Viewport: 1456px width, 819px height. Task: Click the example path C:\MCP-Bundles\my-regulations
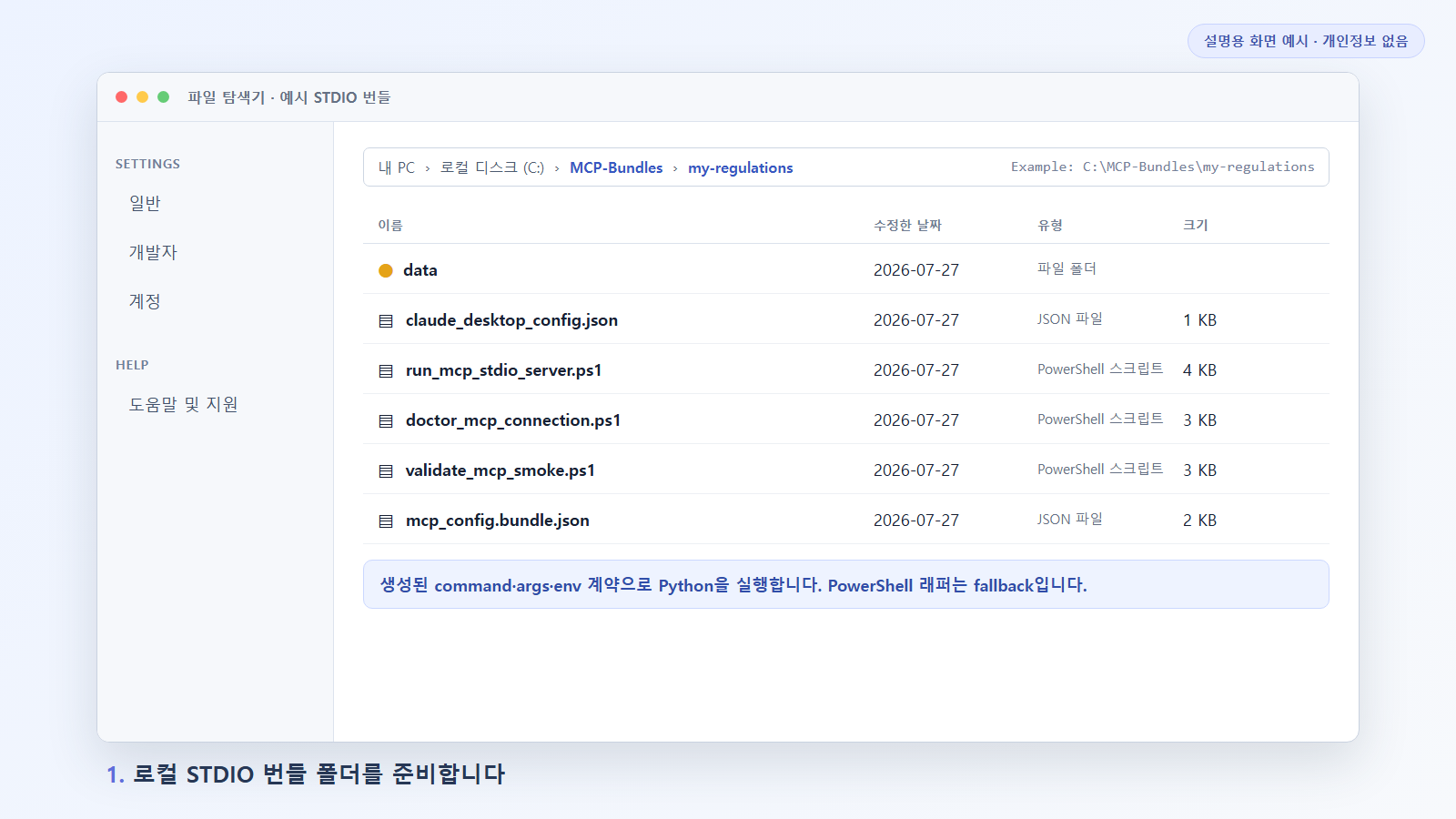(x=1198, y=167)
